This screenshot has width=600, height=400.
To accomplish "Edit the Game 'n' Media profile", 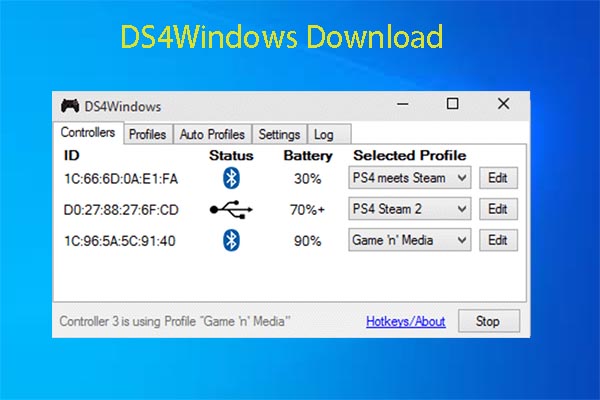I will 498,240.
